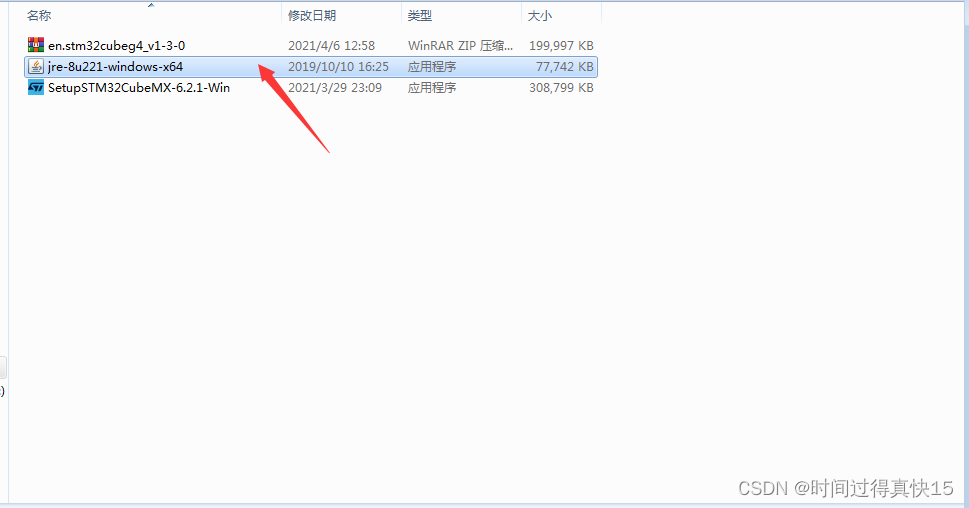969x508 pixels.
Task: Select the jre-8u221-windows-x64 file name
Action: coord(115,67)
